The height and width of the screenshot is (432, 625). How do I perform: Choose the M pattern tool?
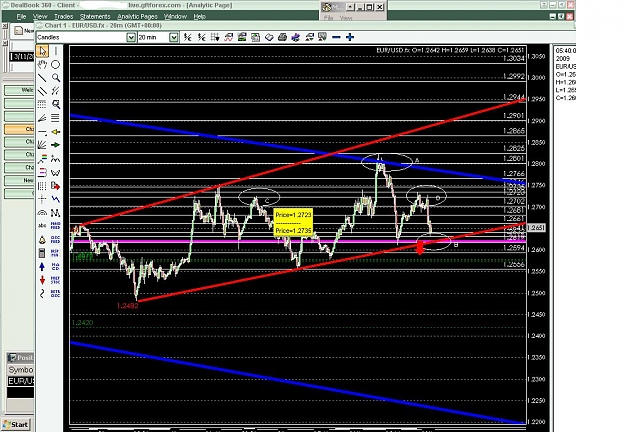(56, 212)
